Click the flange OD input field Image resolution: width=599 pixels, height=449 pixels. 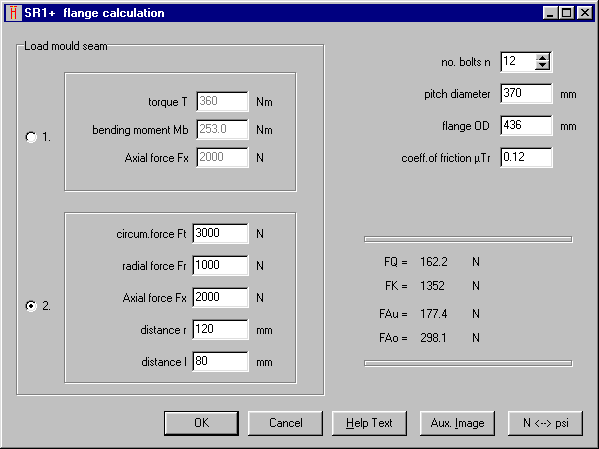[x=526, y=126]
